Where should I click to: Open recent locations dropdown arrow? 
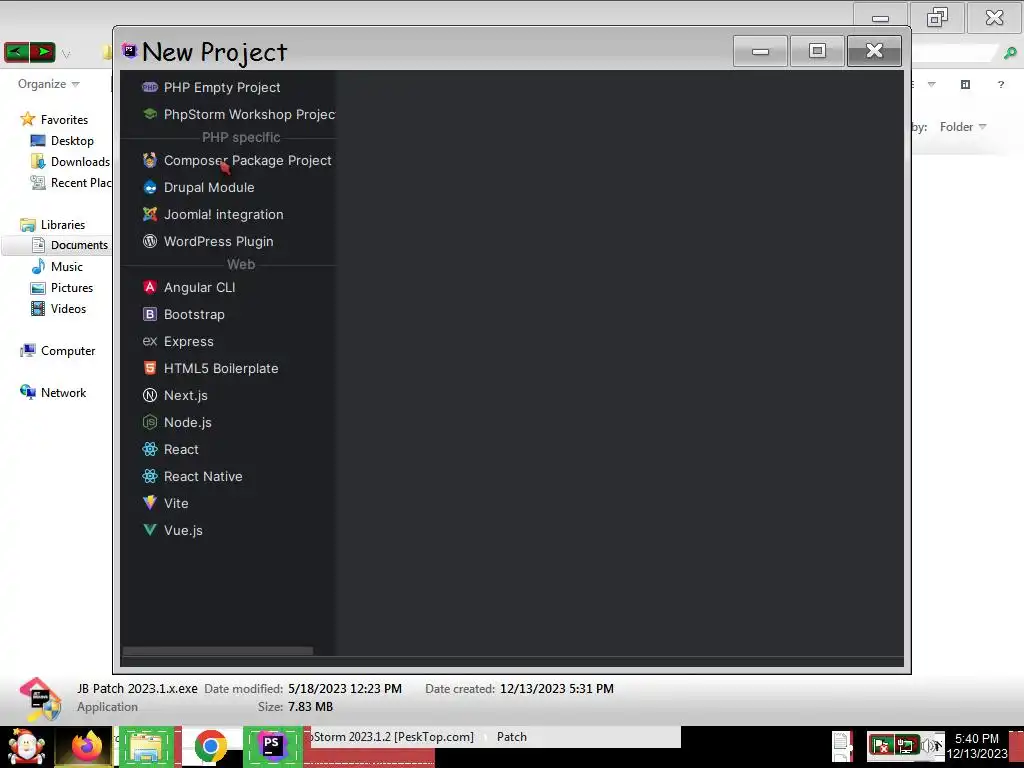(66, 54)
